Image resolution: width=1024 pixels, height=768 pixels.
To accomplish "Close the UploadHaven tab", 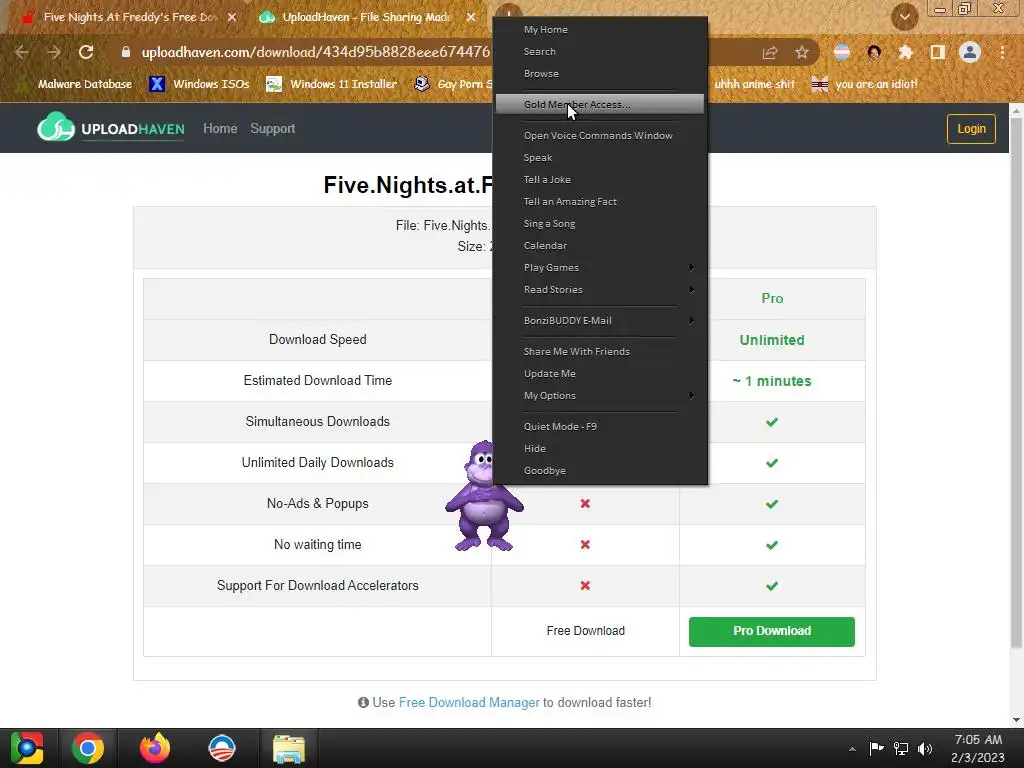I will (471, 18).
